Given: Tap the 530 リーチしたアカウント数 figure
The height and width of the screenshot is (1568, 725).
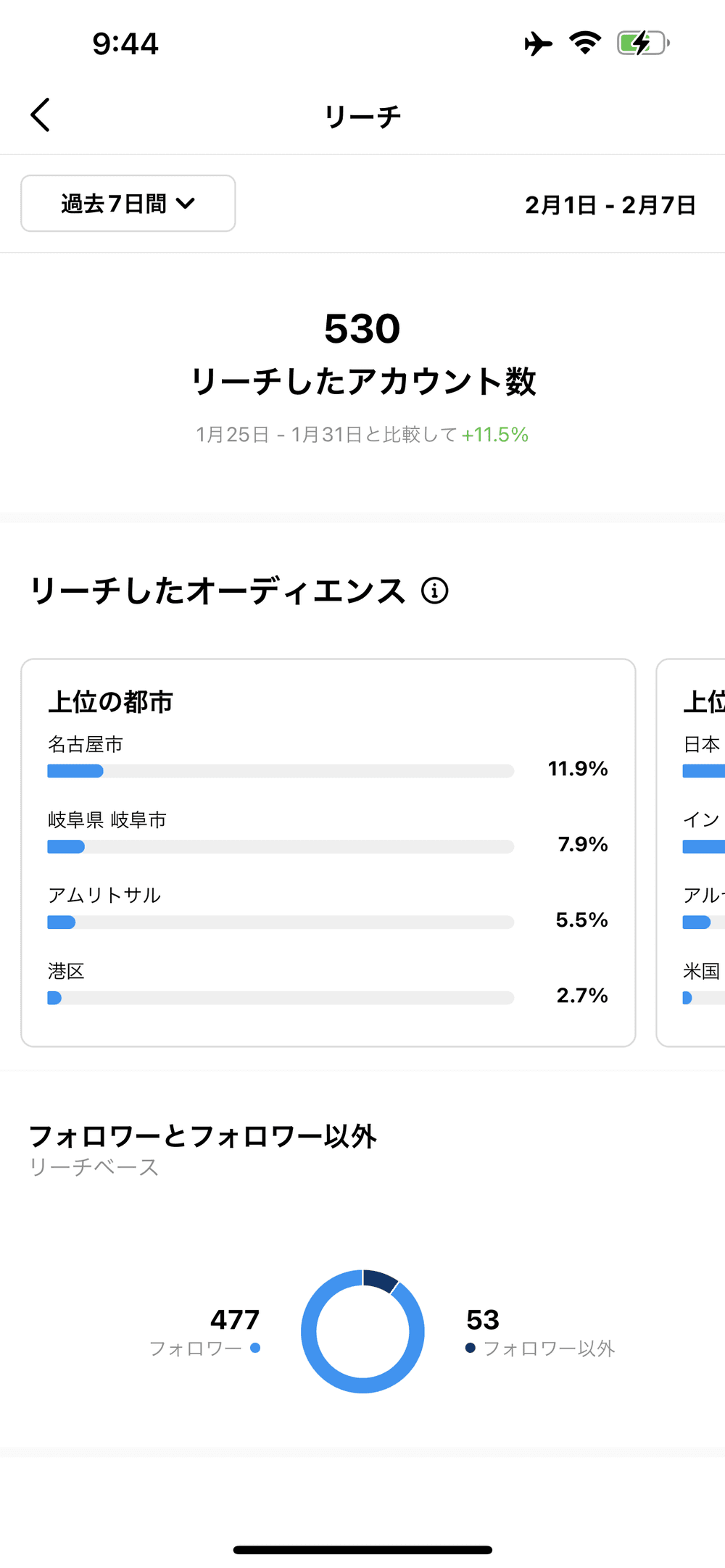Looking at the screenshot, I should pyautogui.click(x=362, y=329).
